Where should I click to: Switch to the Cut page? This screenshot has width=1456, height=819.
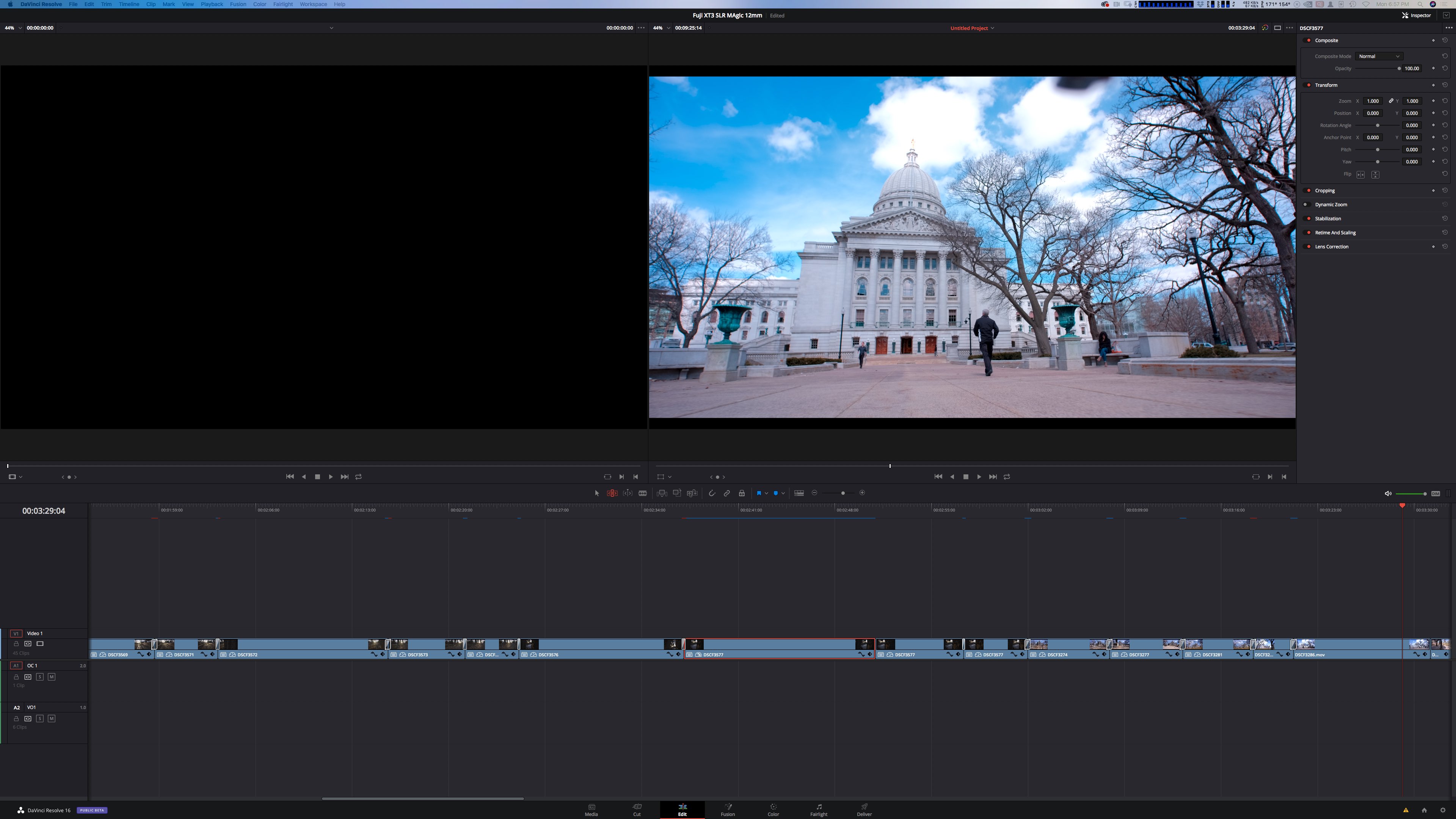tap(637, 810)
